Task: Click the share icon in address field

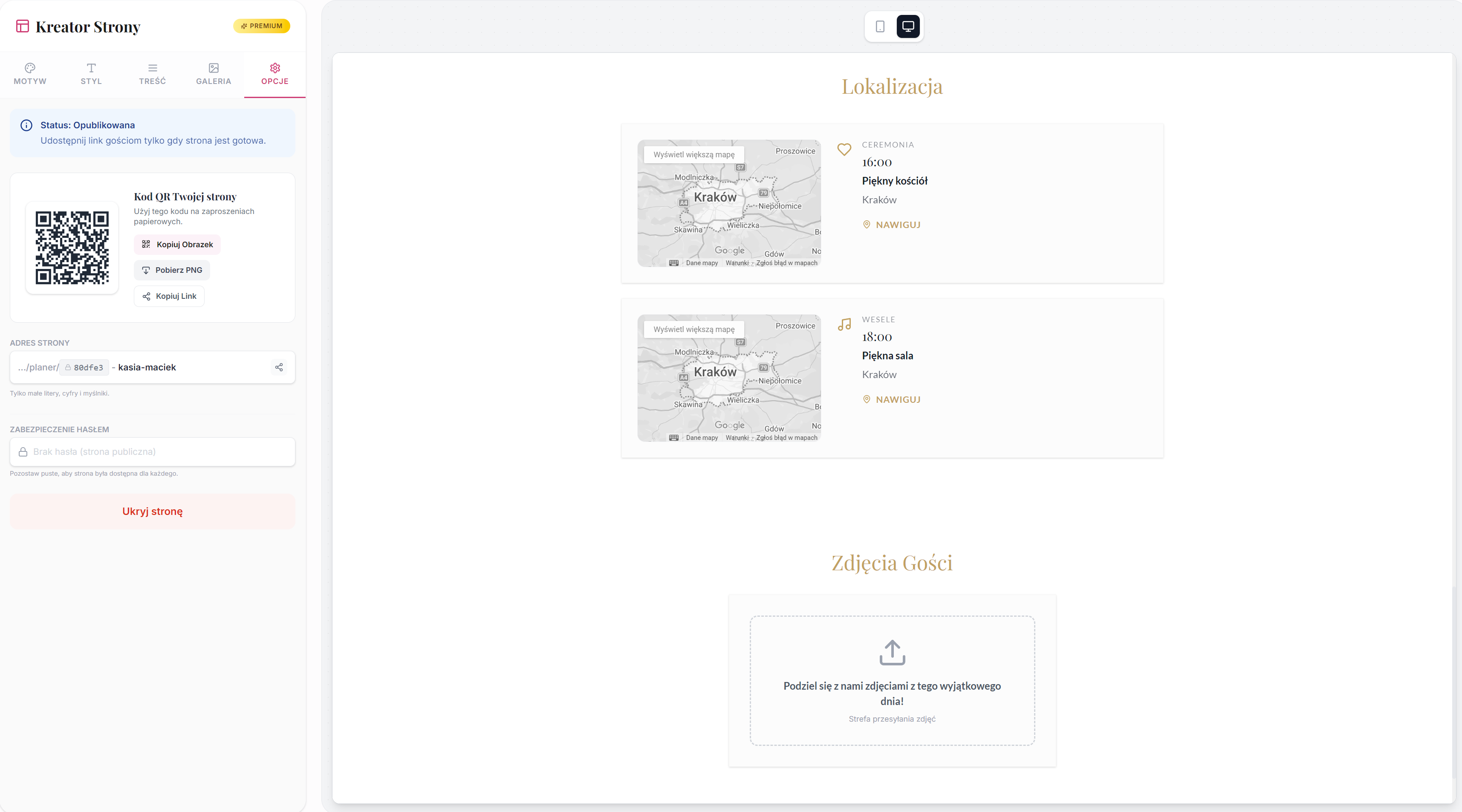Action: point(279,367)
